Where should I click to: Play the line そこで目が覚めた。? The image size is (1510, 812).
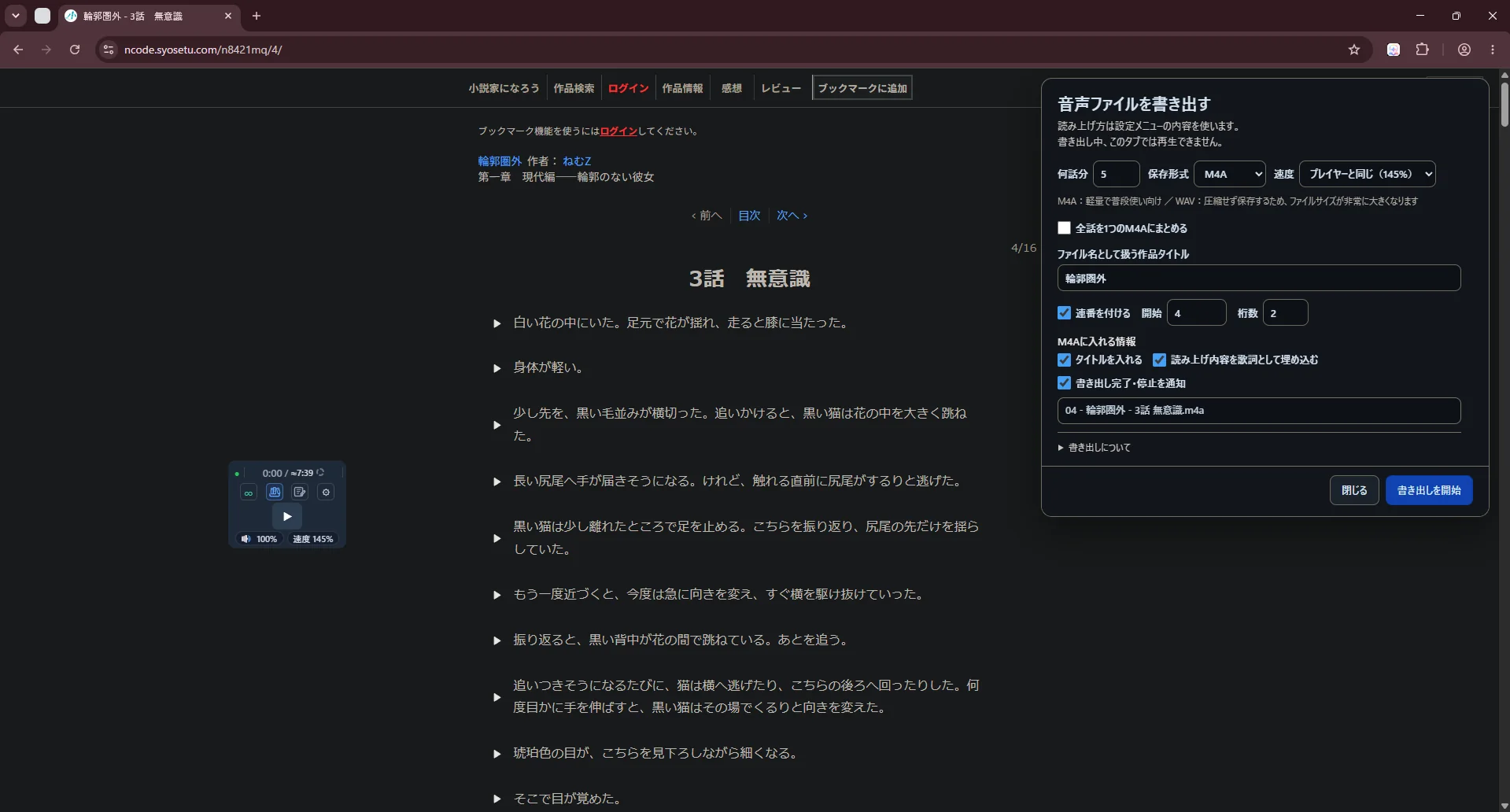(497, 799)
